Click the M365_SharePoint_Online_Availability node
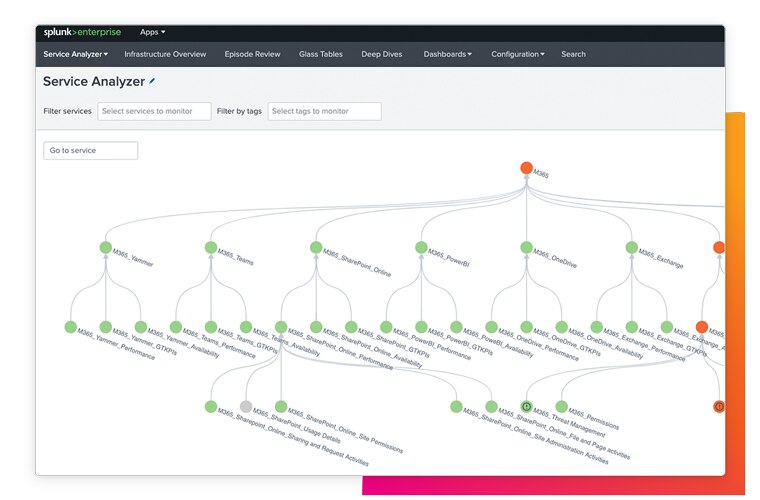 click(316, 327)
